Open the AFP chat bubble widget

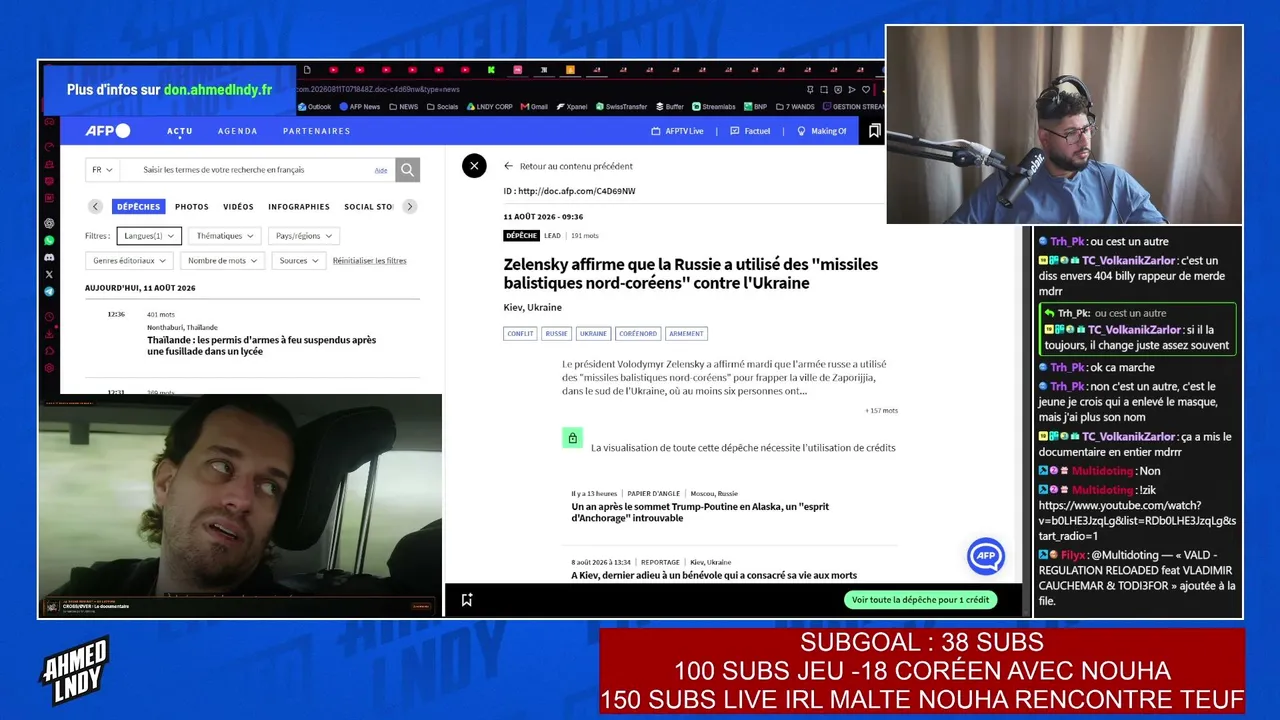(x=985, y=556)
